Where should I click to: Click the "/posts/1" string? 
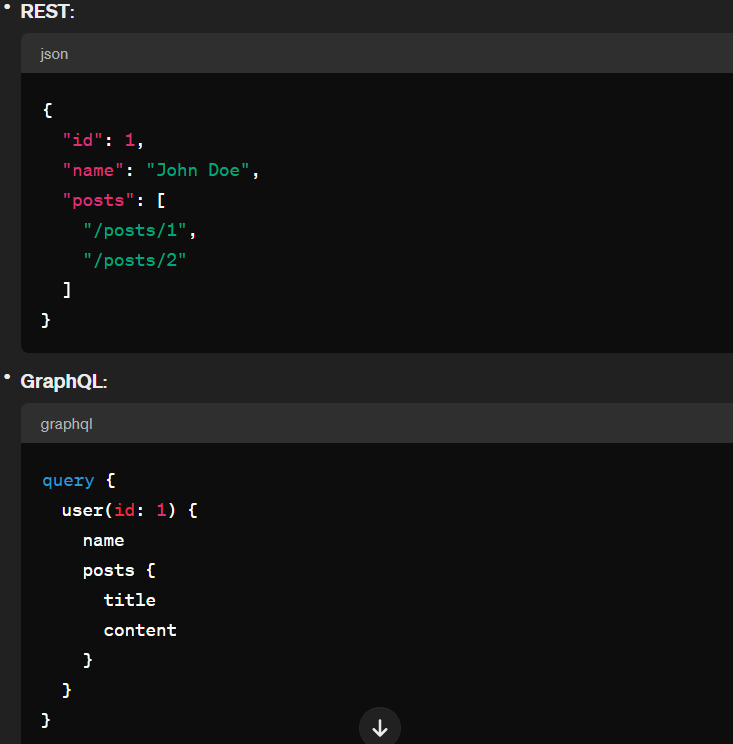click(x=135, y=231)
